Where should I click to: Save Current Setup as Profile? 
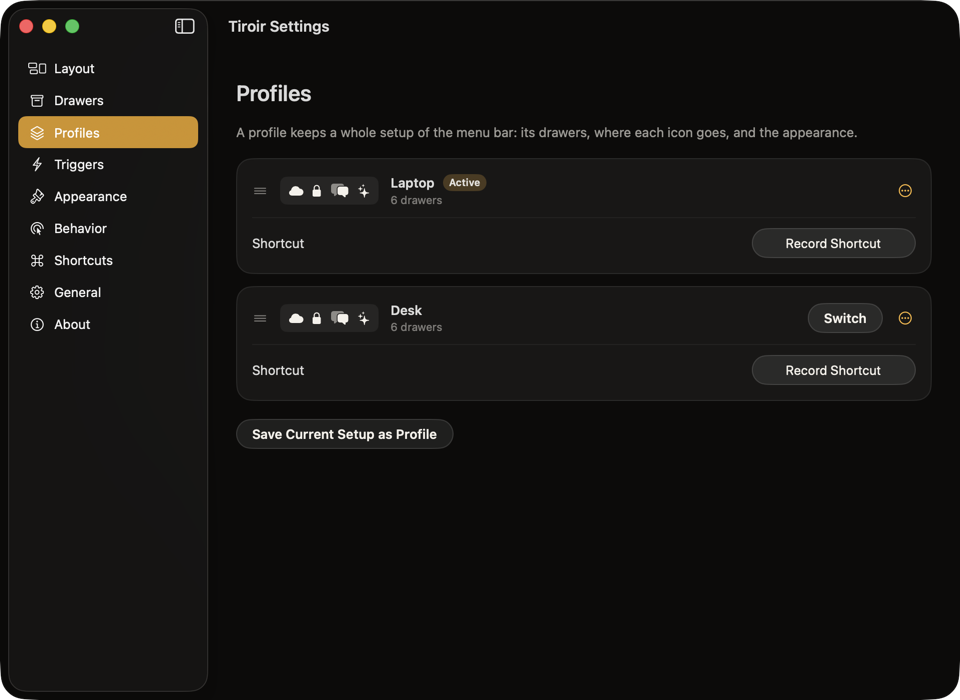coord(345,434)
